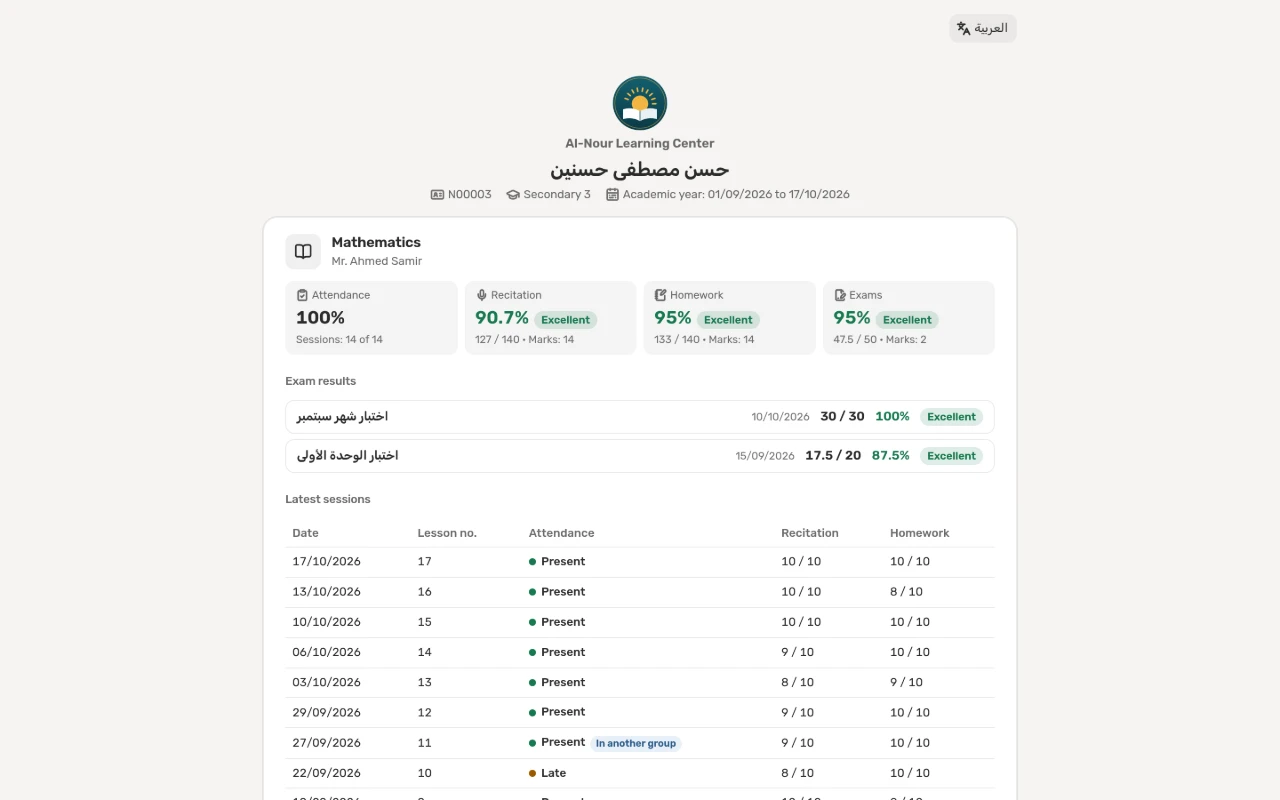This screenshot has width=1280, height=800.
Task: Click the Date column header
Action: [305, 533]
